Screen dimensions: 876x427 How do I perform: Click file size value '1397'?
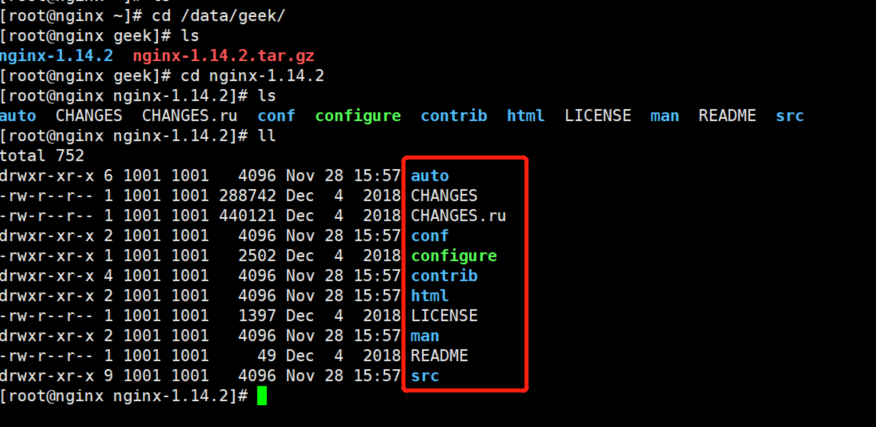[x=256, y=316]
